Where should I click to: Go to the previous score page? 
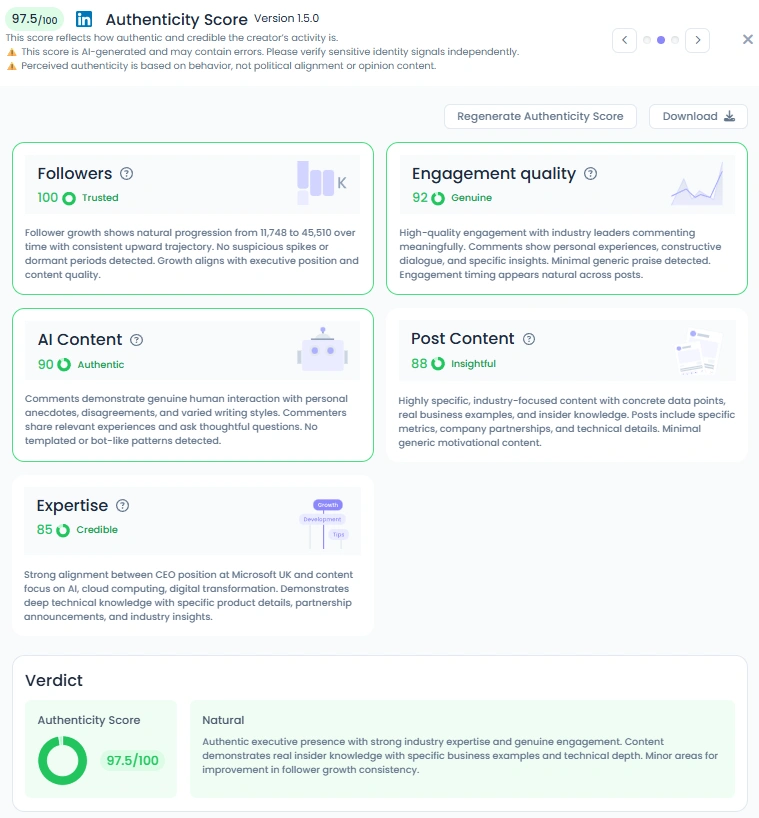pos(624,40)
